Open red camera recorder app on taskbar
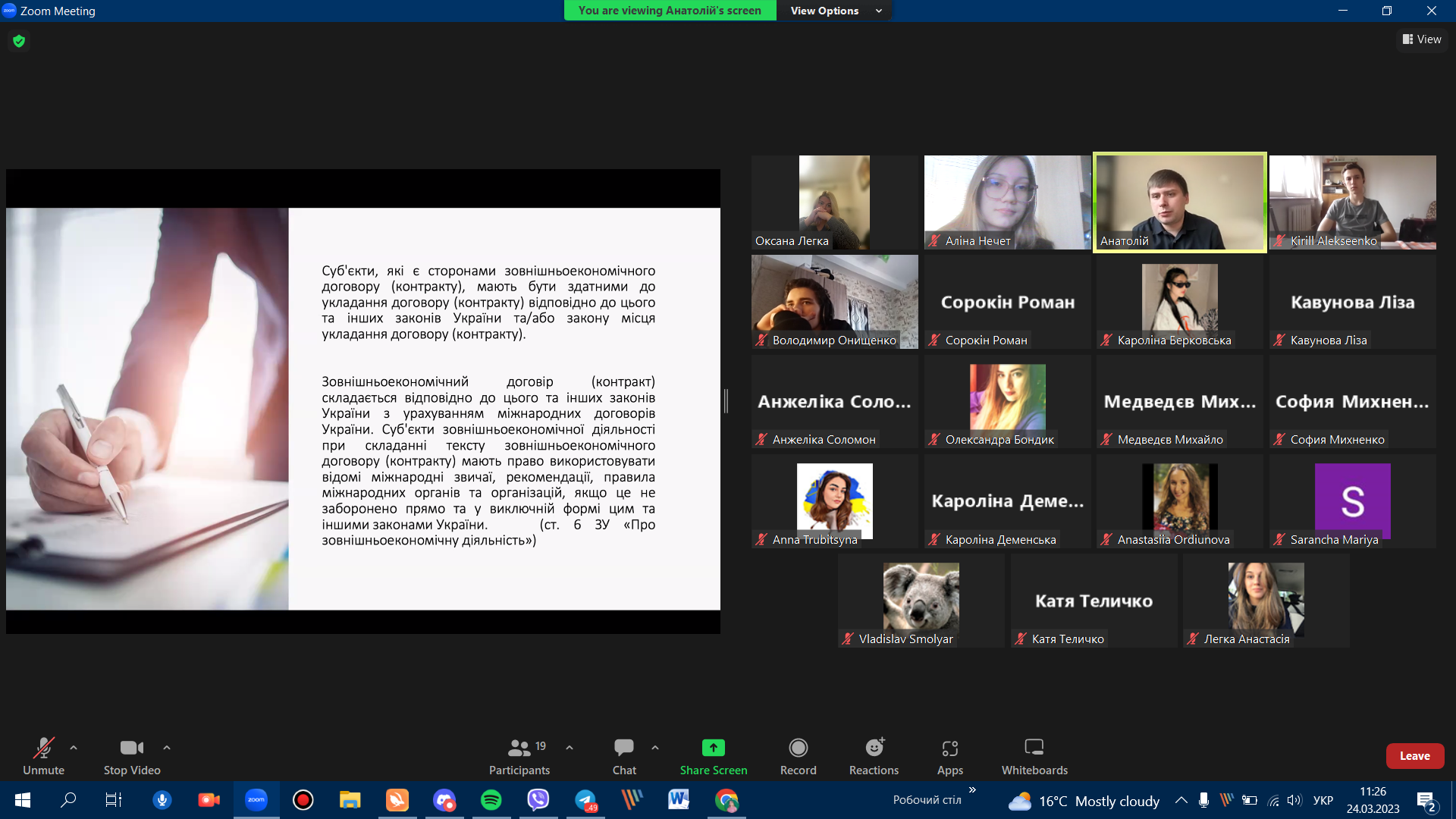1456x819 pixels. (x=209, y=800)
